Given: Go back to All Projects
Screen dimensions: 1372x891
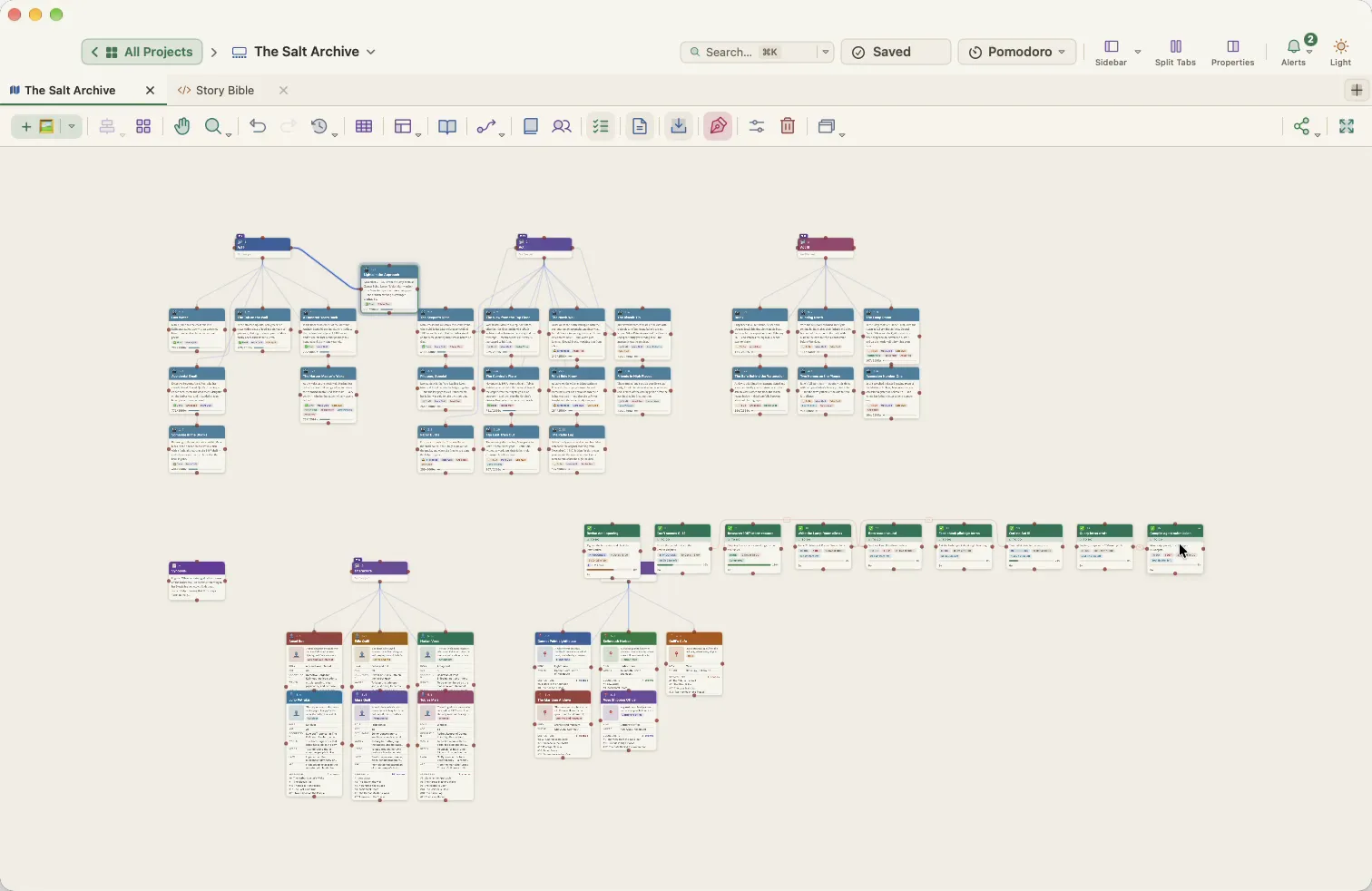Looking at the screenshot, I should pyautogui.click(x=142, y=53).
